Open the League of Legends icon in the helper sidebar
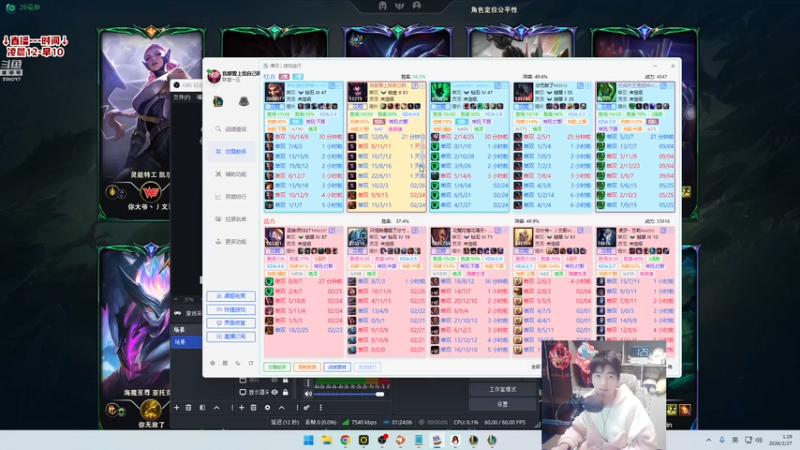Screen dimensions: 800x450 (218, 102)
